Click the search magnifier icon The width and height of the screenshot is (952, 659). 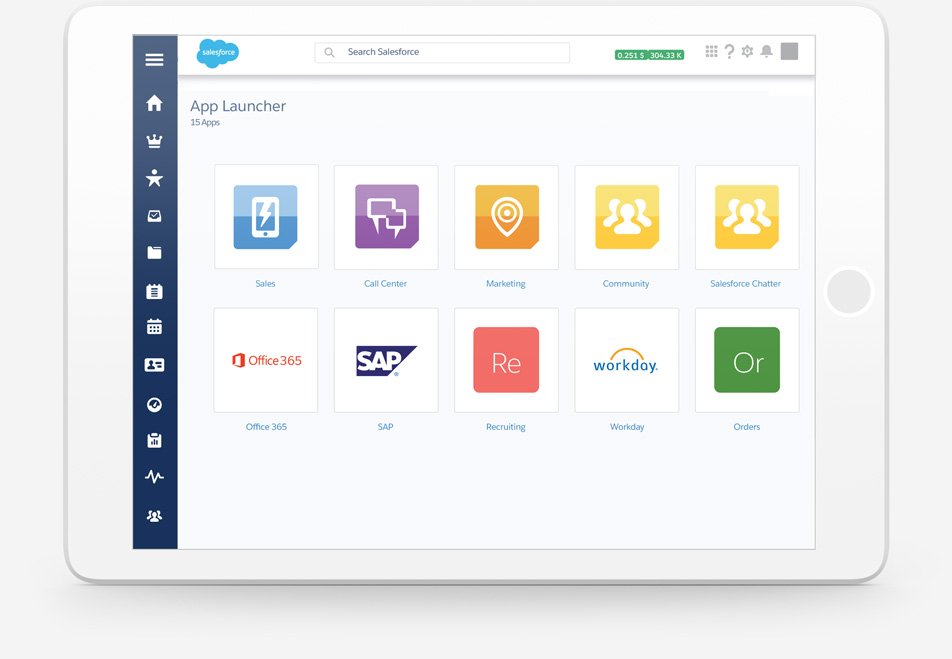[329, 52]
